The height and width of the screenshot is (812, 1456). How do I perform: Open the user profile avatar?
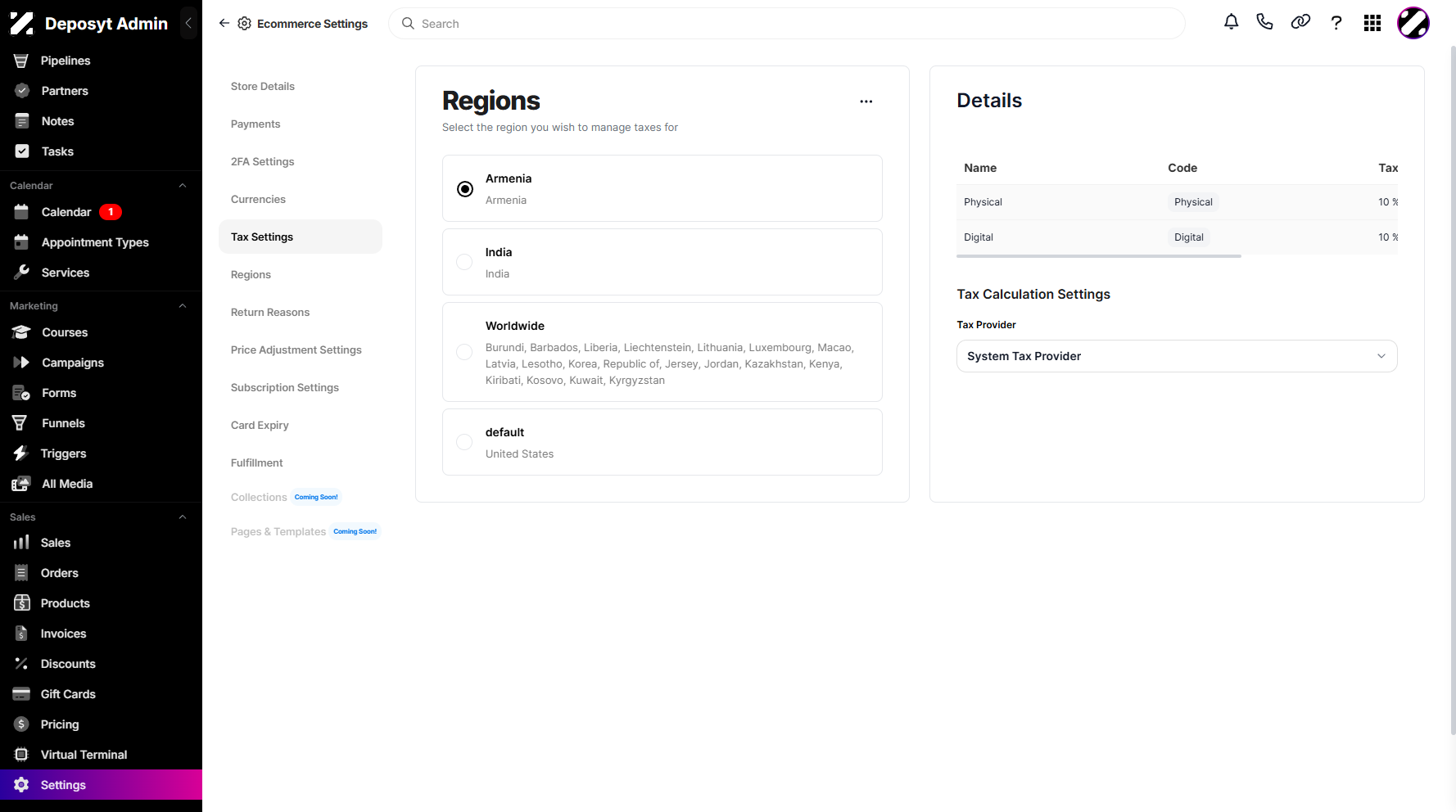(1413, 23)
